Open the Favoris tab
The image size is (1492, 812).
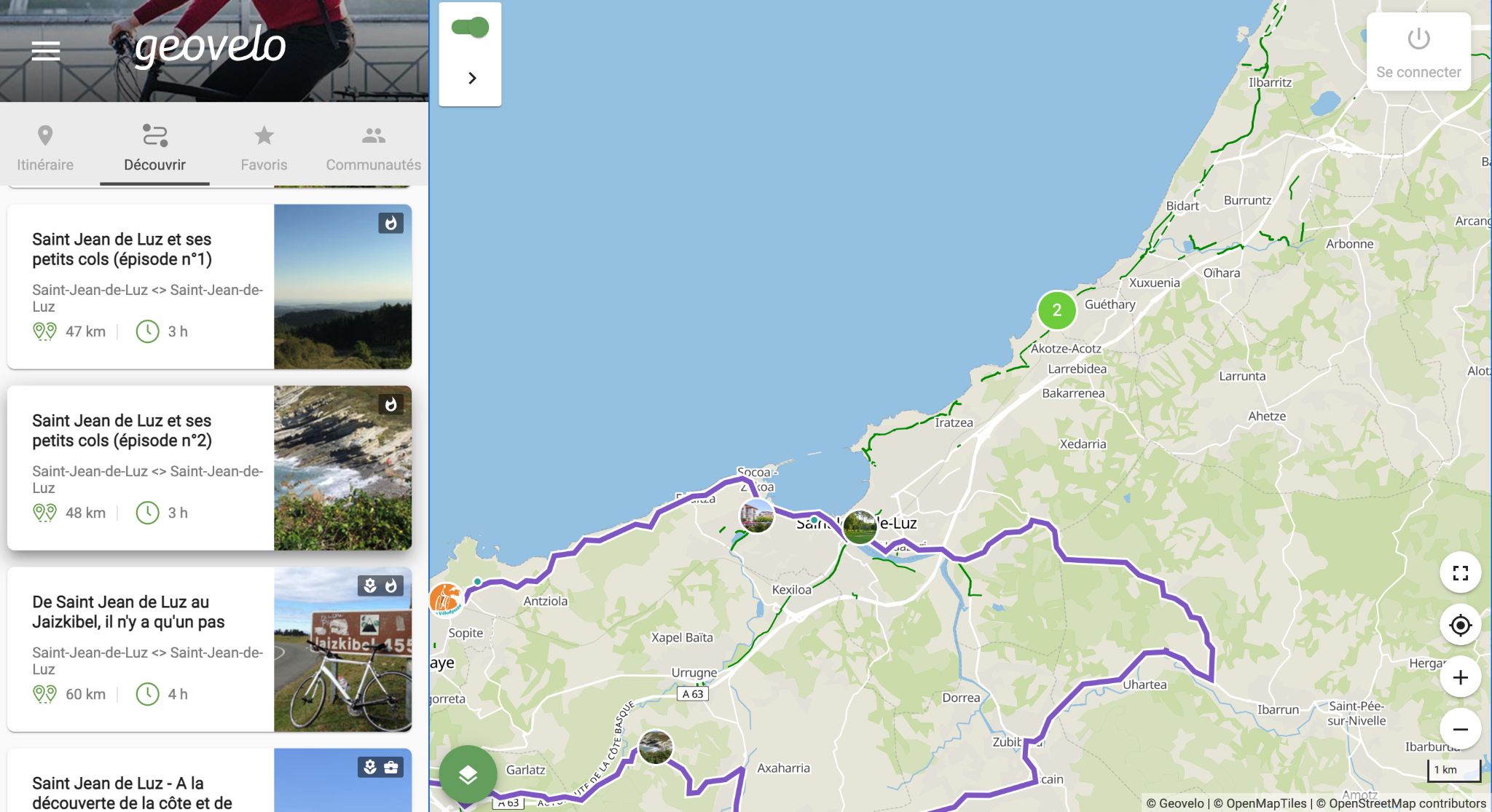click(264, 149)
